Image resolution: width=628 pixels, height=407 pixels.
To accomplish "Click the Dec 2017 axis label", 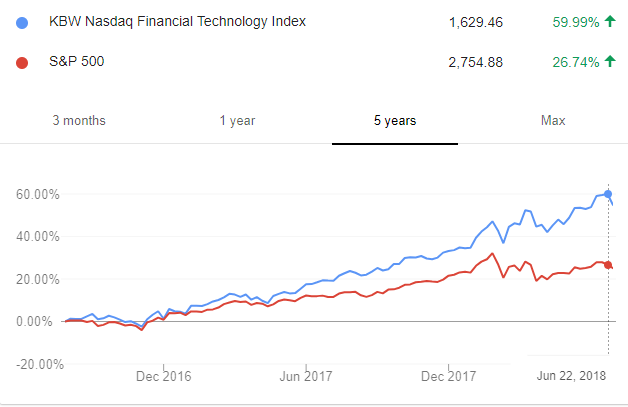I will click(449, 376).
